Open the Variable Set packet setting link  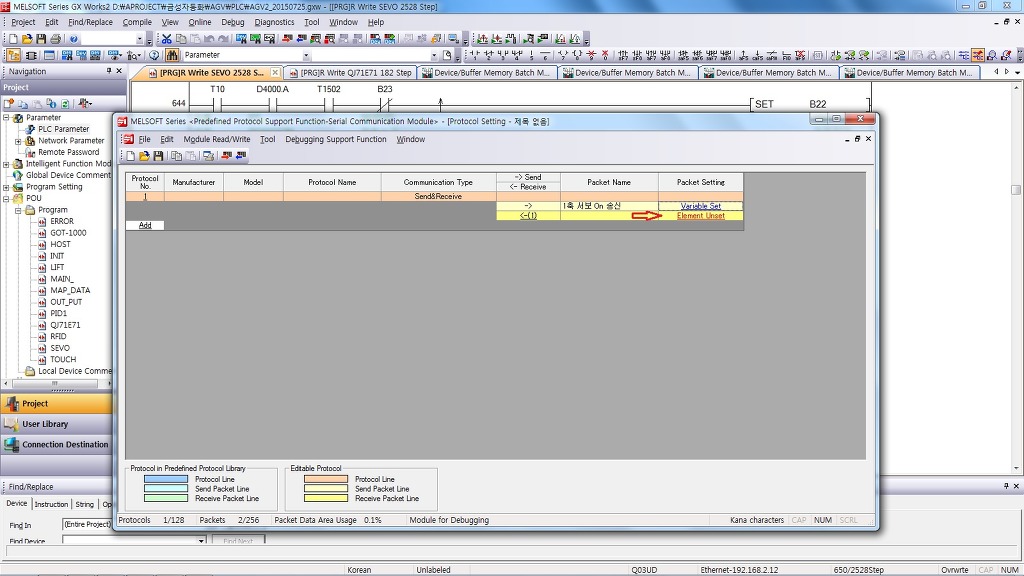click(700, 206)
